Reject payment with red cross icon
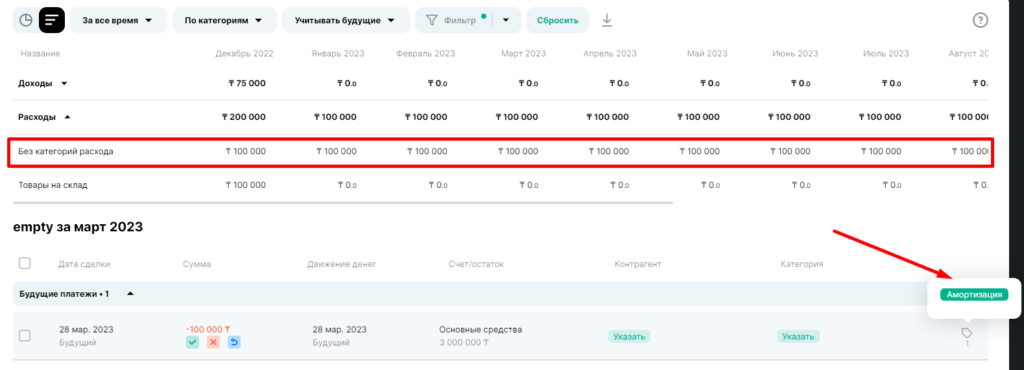Image resolution: width=1024 pixels, height=370 pixels. pyautogui.click(x=213, y=342)
